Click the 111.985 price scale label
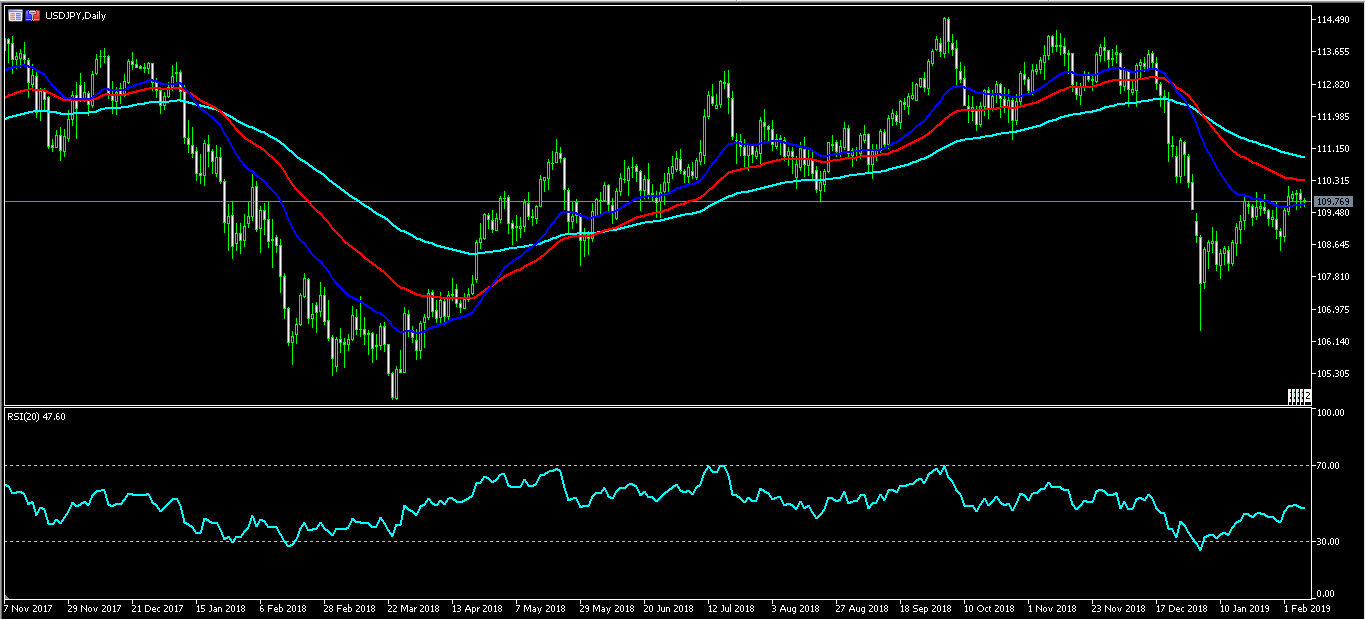 pyautogui.click(x=1334, y=116)
